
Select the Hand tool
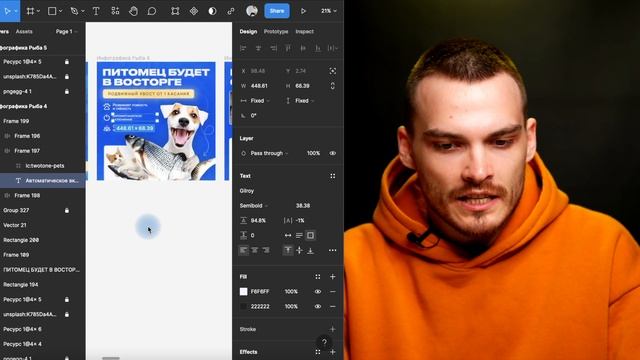[133, 11]
